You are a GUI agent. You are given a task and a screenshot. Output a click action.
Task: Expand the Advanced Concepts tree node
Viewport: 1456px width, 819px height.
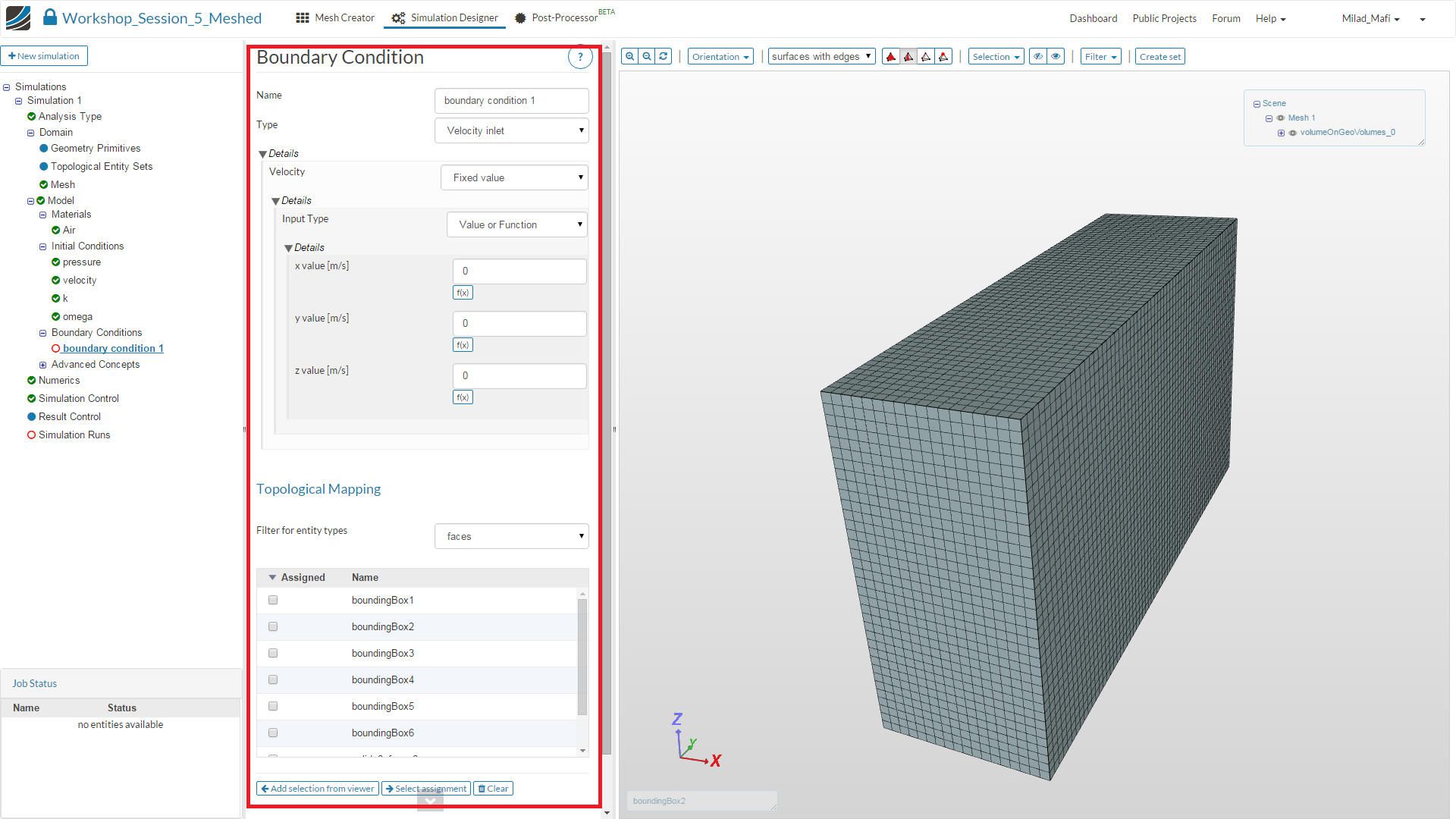[43, 365]
